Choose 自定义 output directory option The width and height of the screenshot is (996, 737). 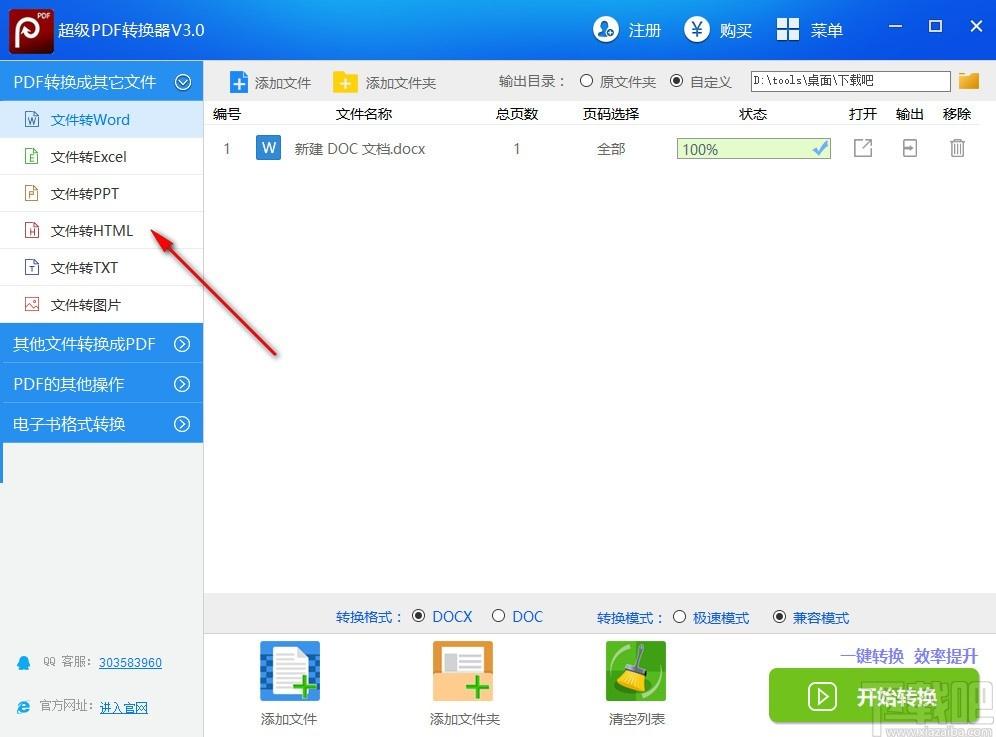676,81
